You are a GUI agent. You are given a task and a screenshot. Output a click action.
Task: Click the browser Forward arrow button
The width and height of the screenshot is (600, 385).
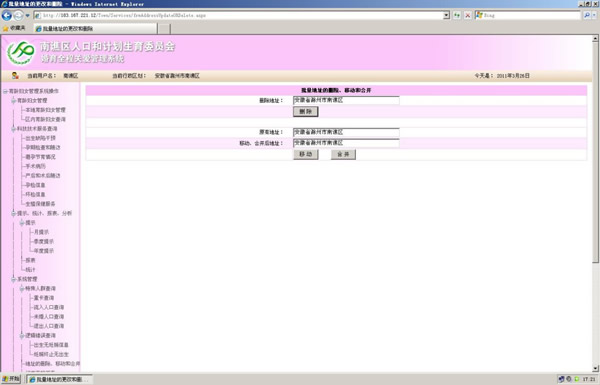(18, 16)
